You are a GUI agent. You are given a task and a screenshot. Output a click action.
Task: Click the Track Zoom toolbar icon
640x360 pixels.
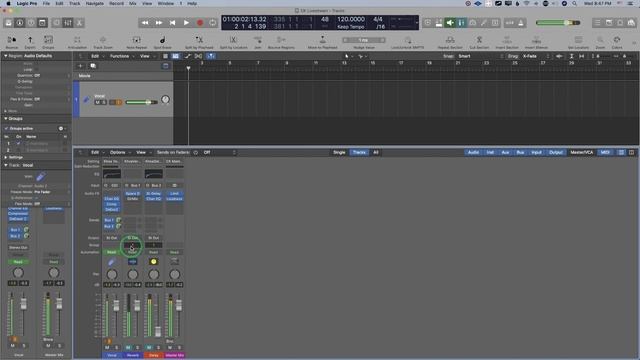[103, 42]
